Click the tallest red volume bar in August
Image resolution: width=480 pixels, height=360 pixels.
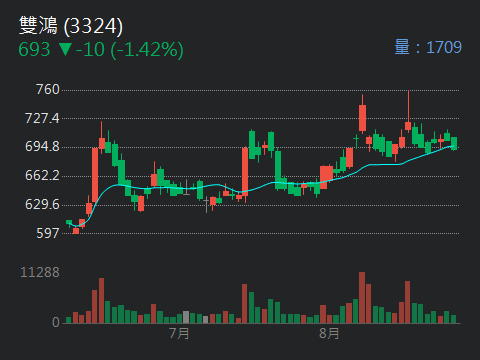pyautogui.click(x=362, y=298)
